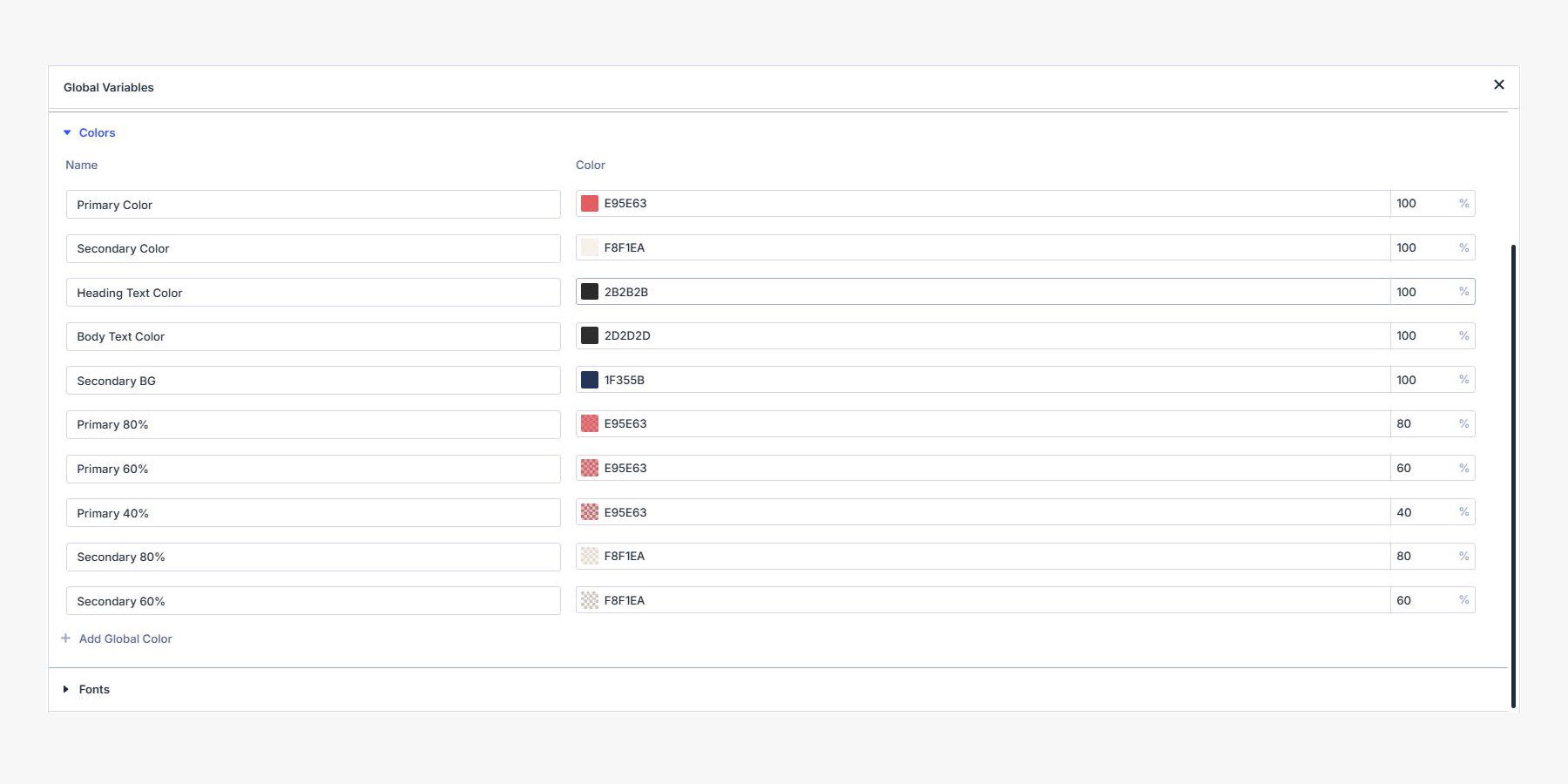Image resolution: width=1568 pixels, height=784 pixels.
Task: Open the Primary 80% color swatch
Action: [589, 423]
